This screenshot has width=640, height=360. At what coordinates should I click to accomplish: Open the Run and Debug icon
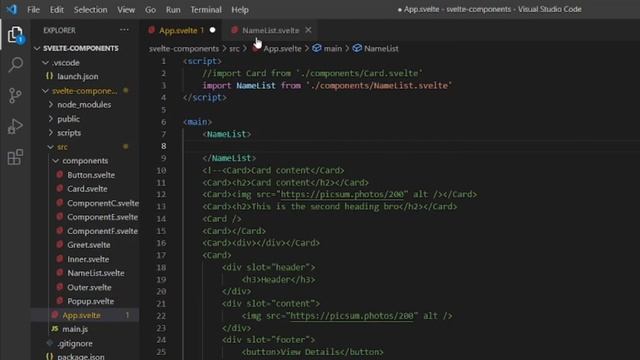[x=15, y=126]
